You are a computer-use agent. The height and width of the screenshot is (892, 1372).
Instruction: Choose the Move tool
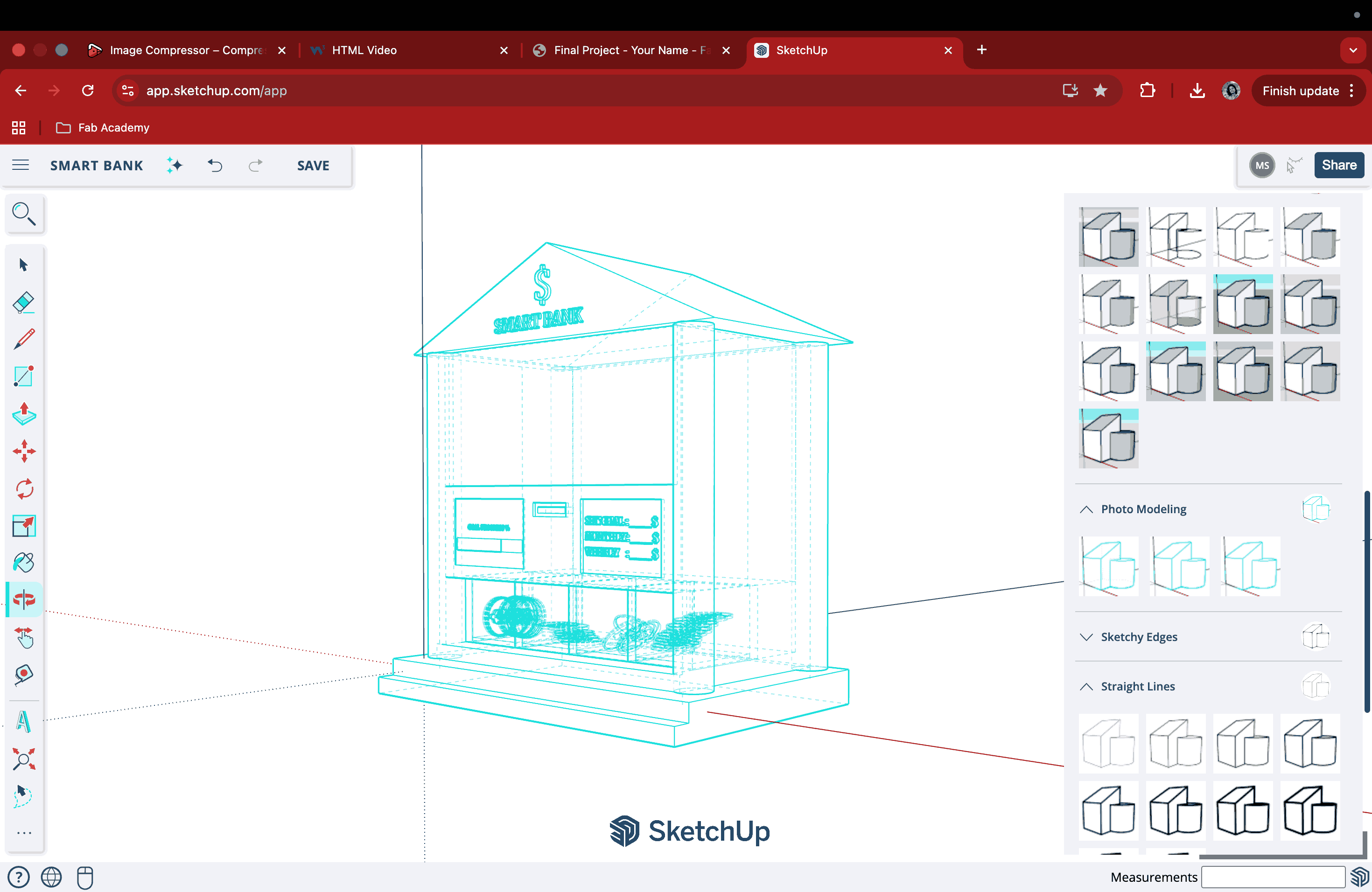24,451
